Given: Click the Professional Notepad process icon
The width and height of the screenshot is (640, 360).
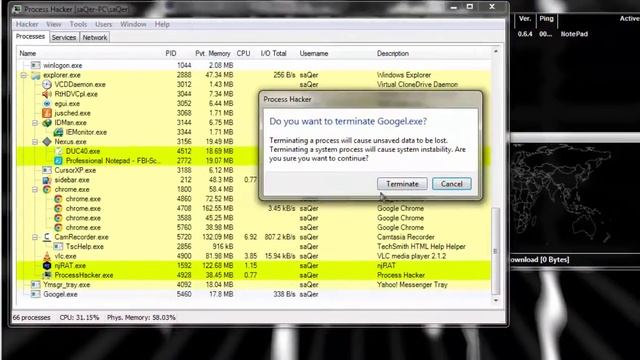Looking at the screenshot, I should [58, 161].
